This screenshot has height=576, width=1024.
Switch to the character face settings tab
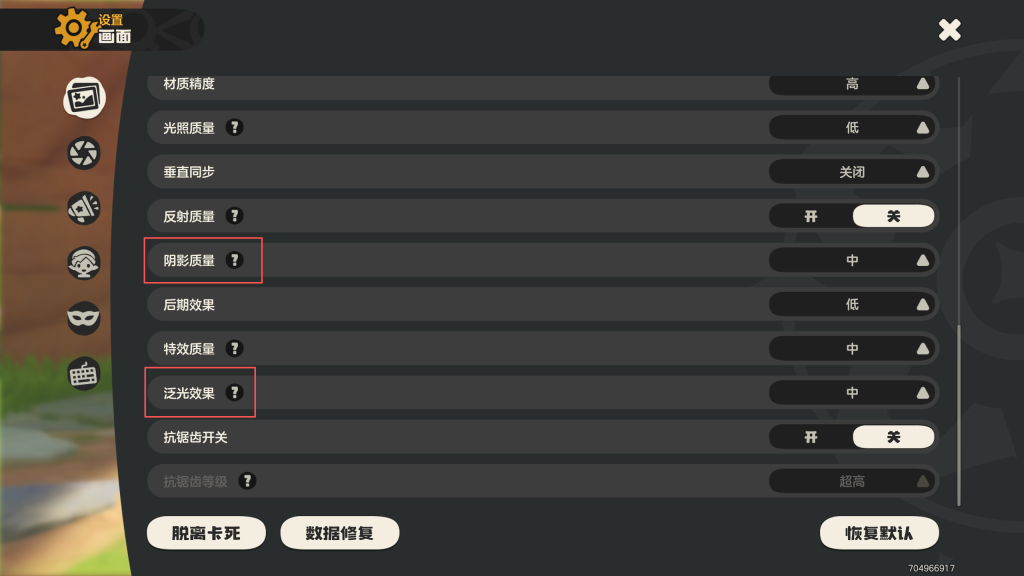(x=84, y=263)
